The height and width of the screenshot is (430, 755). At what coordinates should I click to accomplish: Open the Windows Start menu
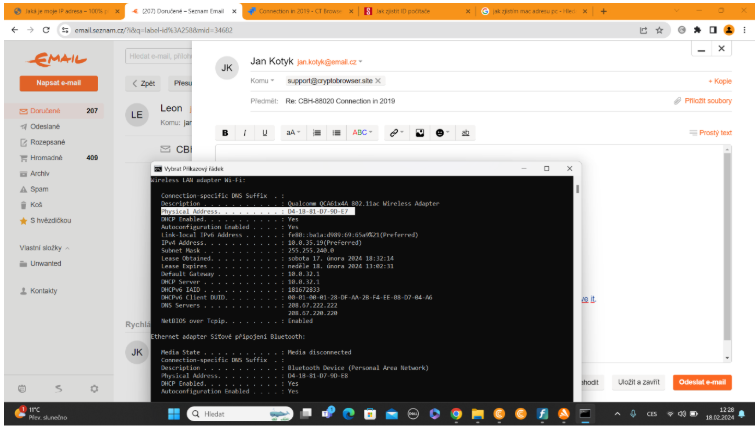tap(174, 414)
